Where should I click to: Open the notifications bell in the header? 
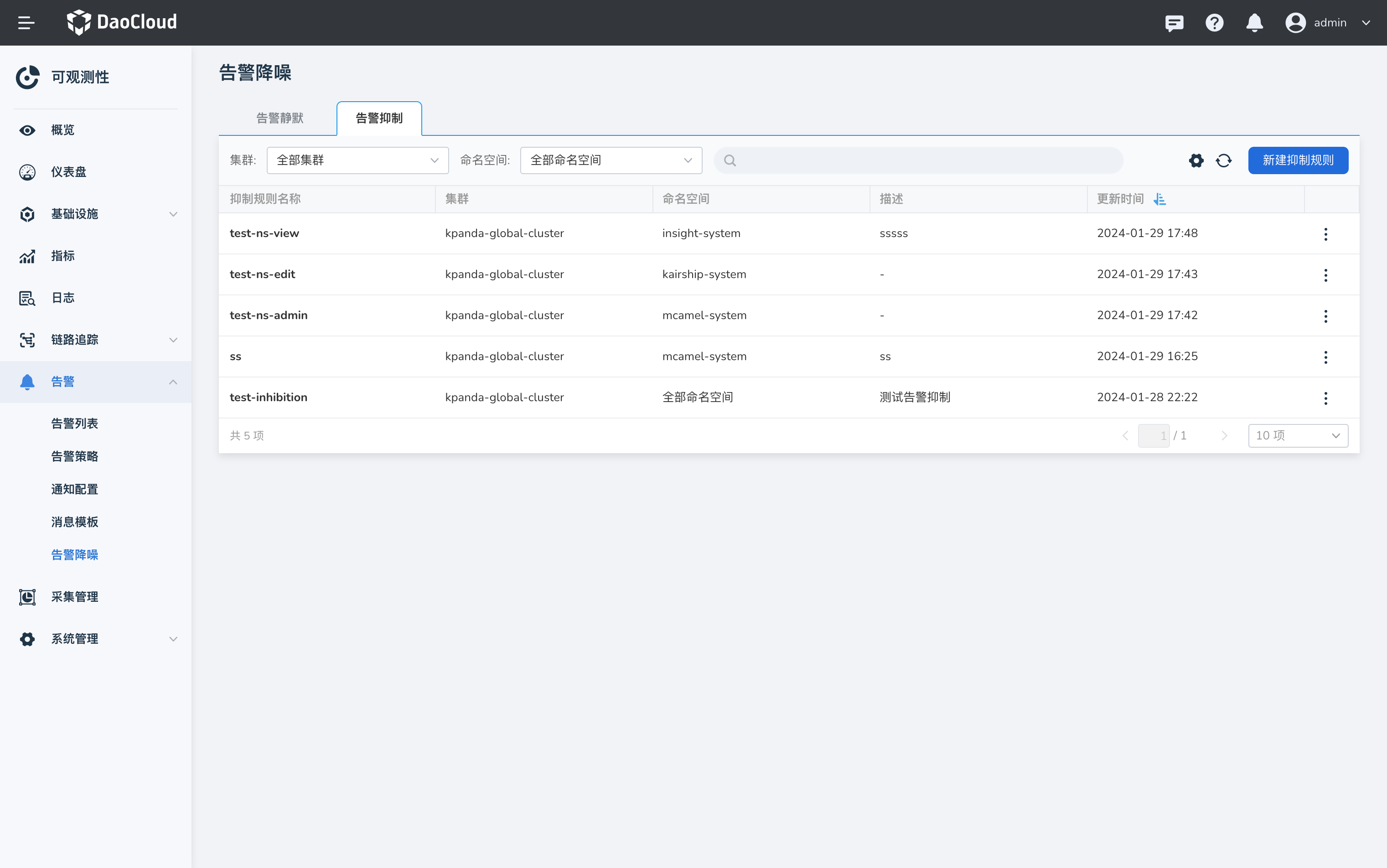(x=1254, y=23)
